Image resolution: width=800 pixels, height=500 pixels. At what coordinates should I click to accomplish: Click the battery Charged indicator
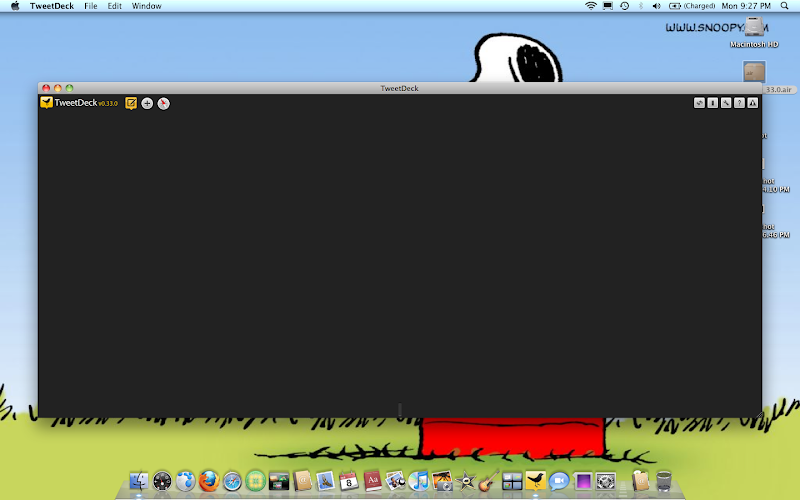point(692,6)
